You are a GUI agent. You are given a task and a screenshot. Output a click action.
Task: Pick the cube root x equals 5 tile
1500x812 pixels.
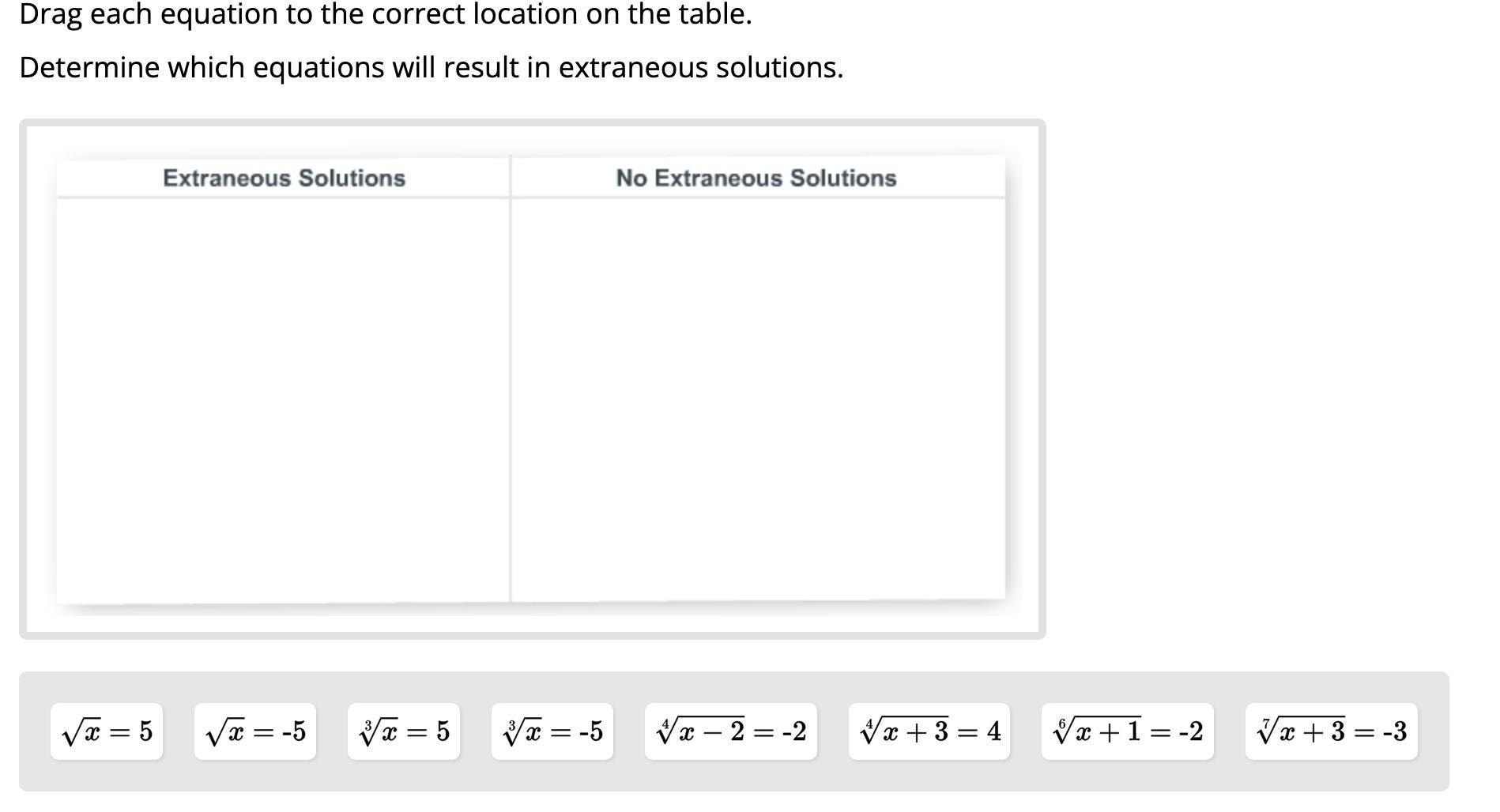pos(403,731)
